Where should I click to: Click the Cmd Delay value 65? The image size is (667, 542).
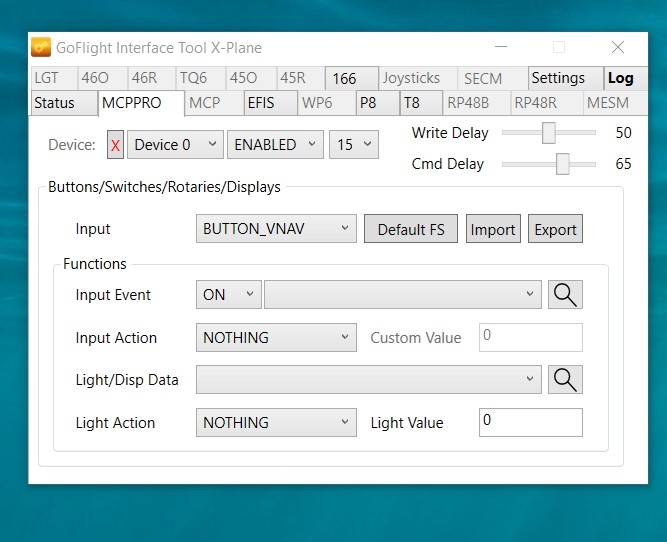(x=623, y=164)
